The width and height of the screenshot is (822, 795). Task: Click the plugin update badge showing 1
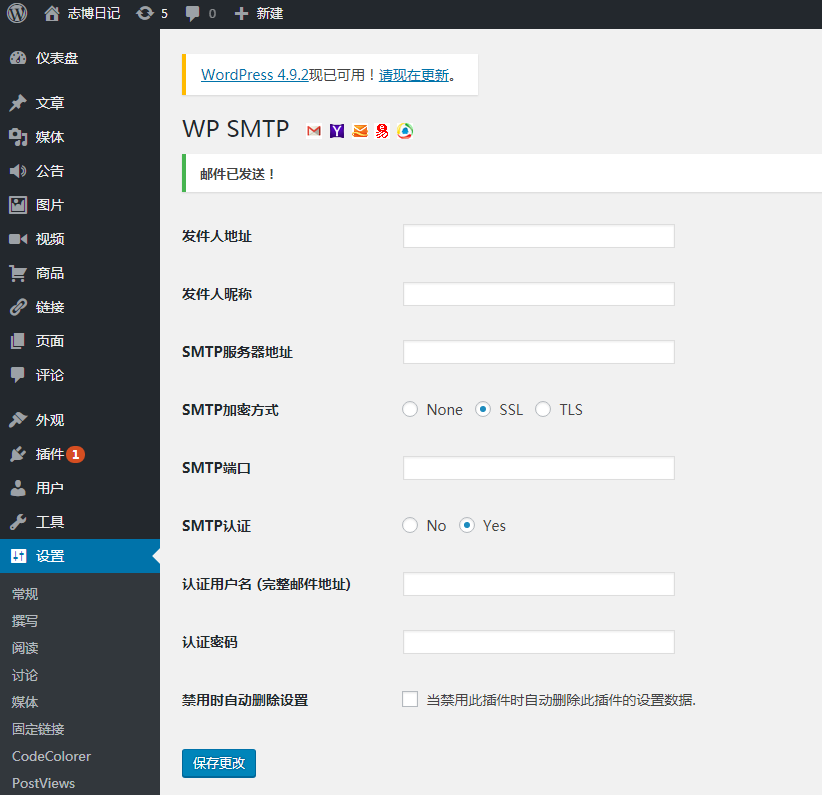75,454
